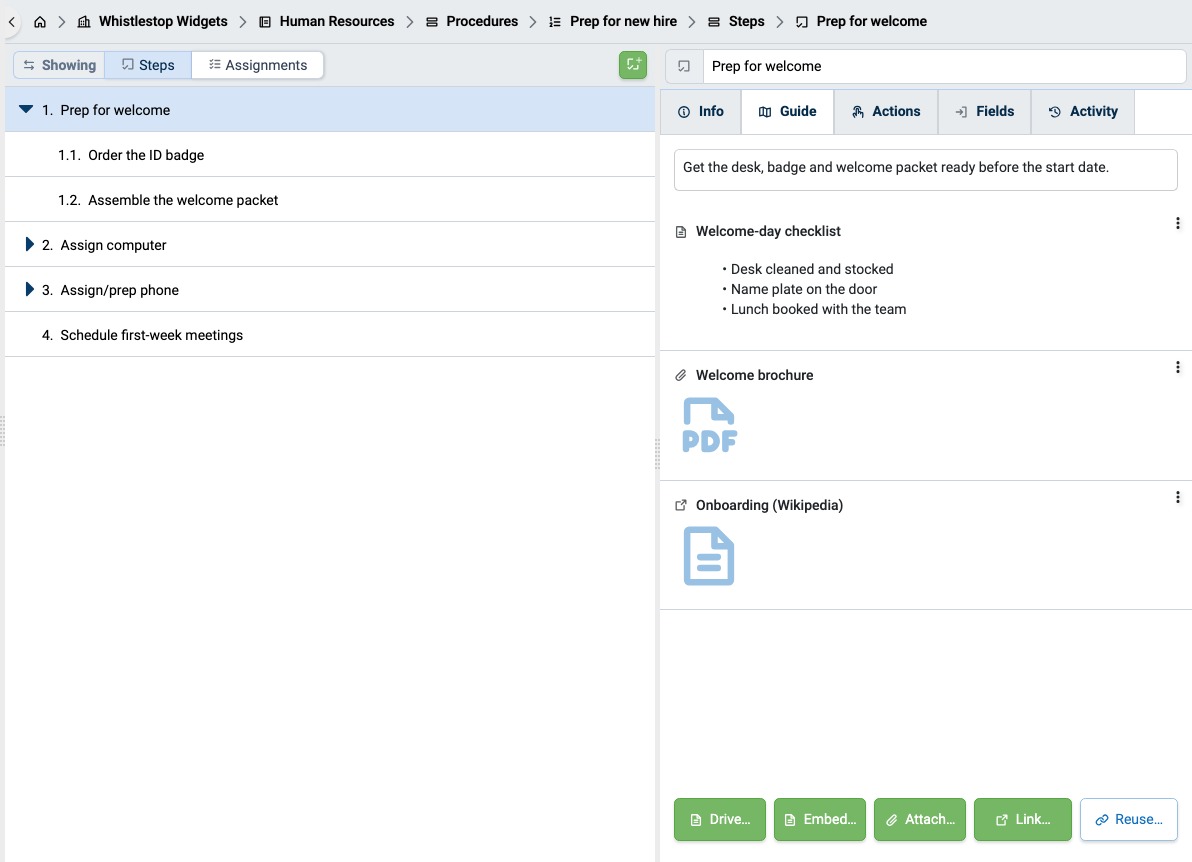Click the Reuse... button
This screenshot has height=862, width=1192.
click(1129, 819)
